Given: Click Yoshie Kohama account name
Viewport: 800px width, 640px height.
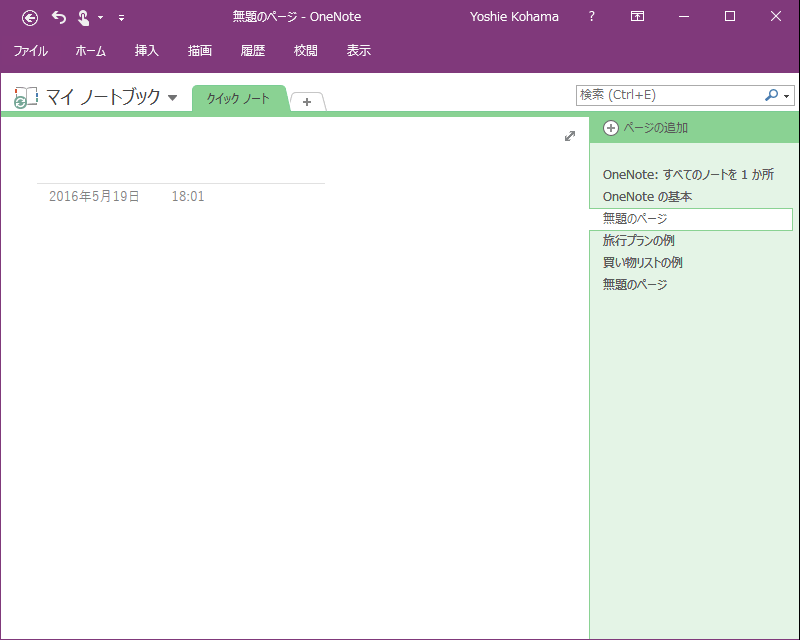Looking at the screenshot, I should point(514,17).
